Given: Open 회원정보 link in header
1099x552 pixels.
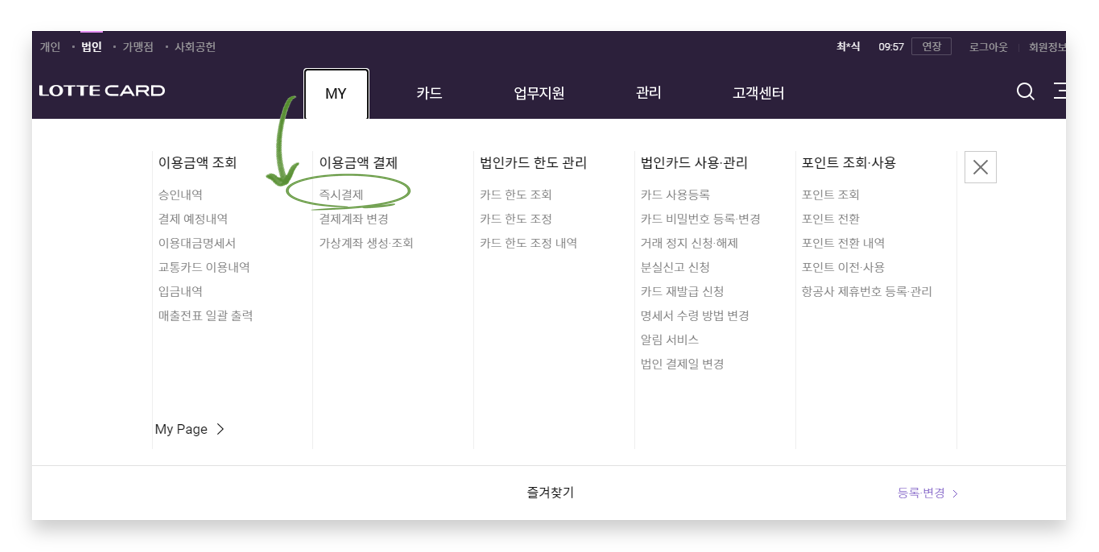Looking at the screenshot, I should point(1046,47).
